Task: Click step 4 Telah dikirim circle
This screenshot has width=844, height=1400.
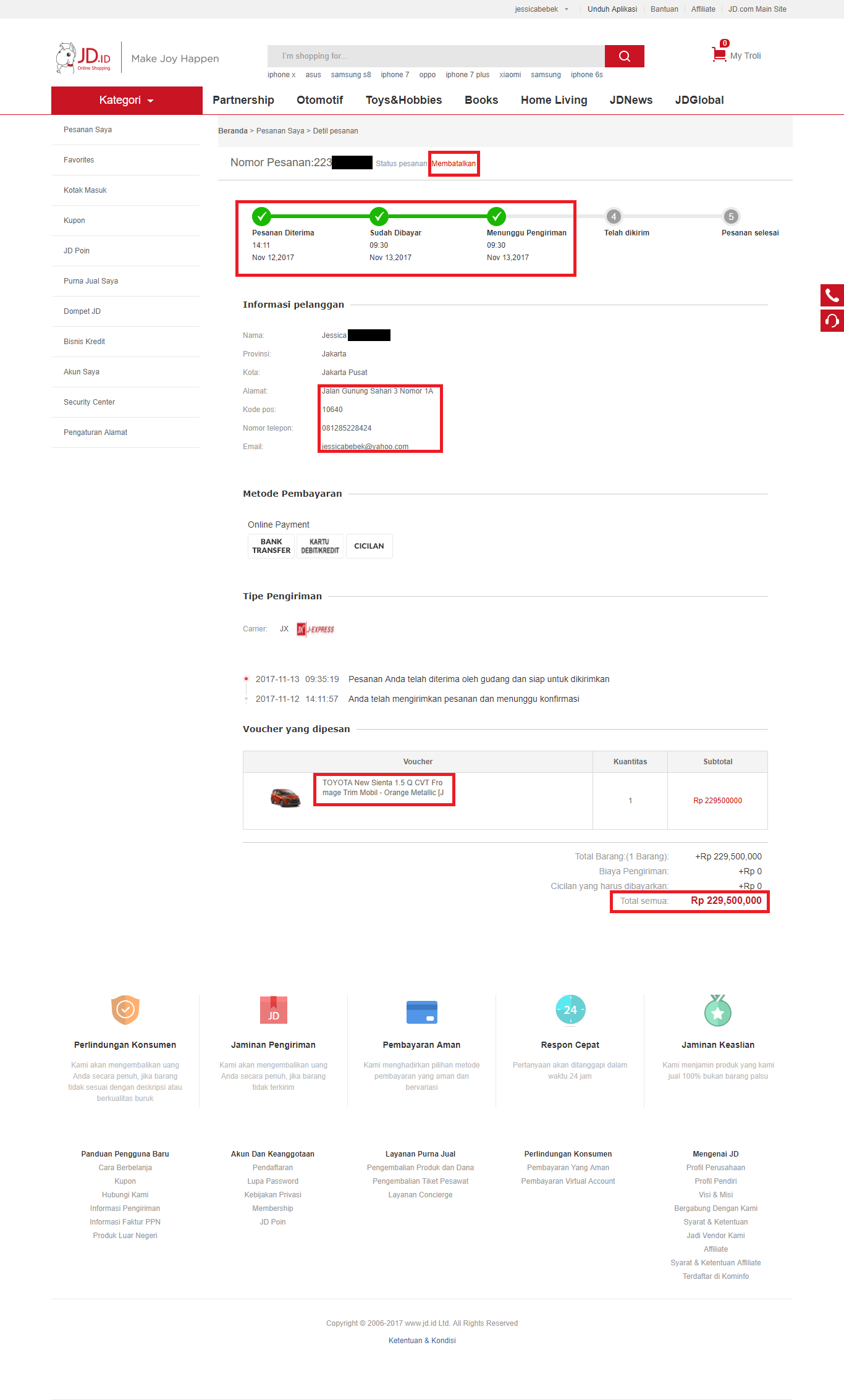Action: (x=614, y=216)
